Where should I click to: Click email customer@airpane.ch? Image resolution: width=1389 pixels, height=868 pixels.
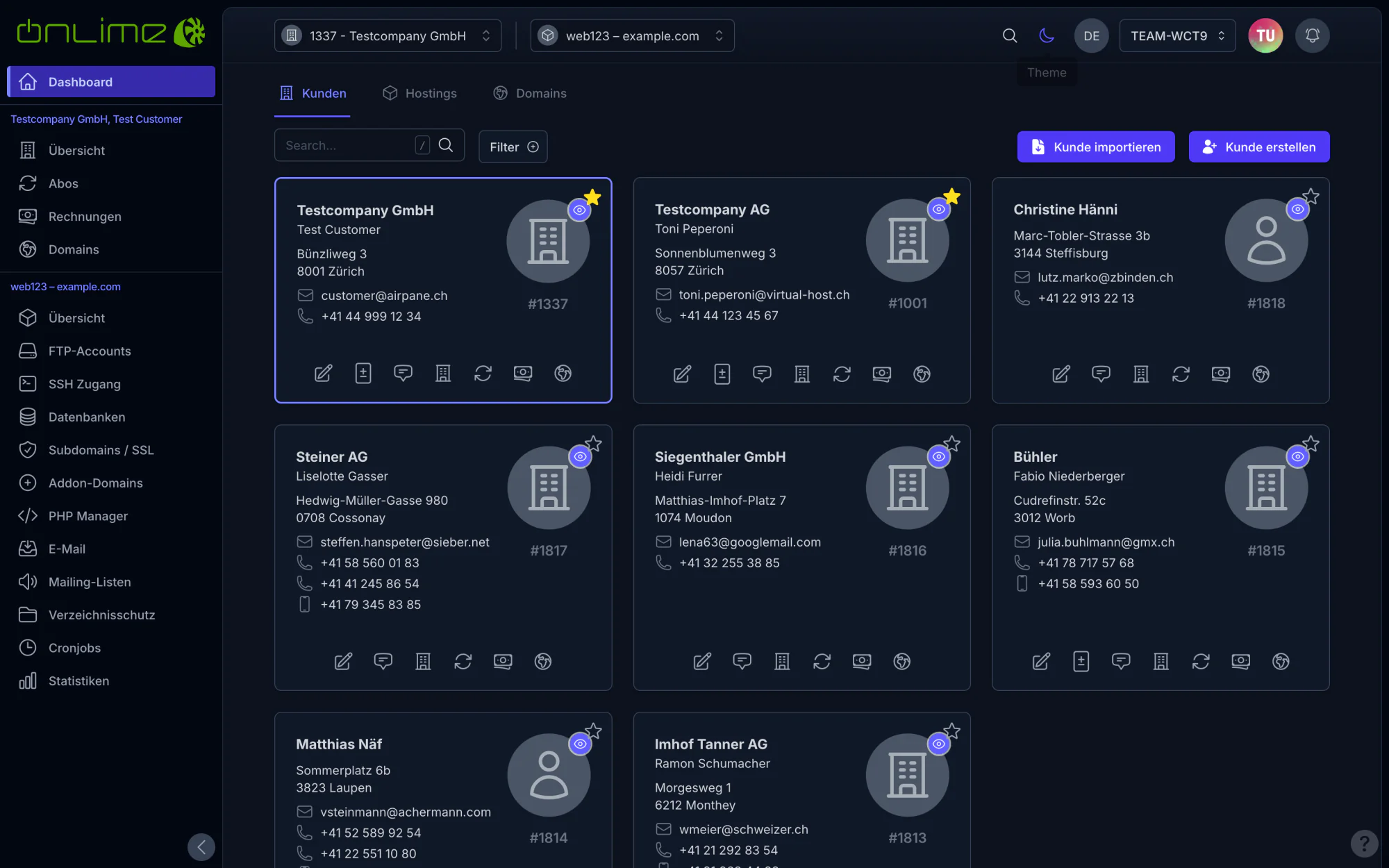(x=384, y=296)
